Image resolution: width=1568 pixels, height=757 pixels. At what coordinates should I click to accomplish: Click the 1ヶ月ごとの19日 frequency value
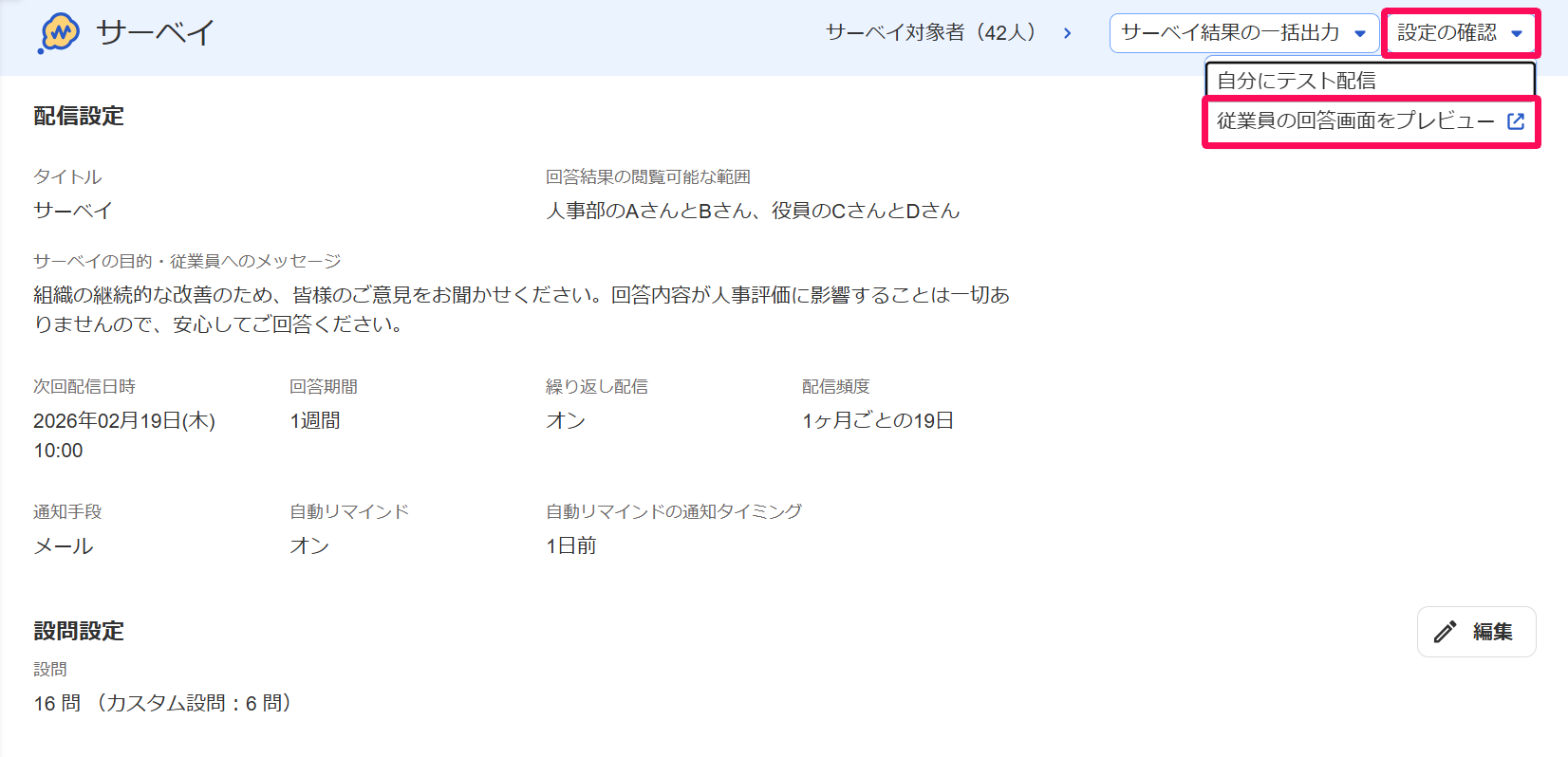tap(878, 420)
